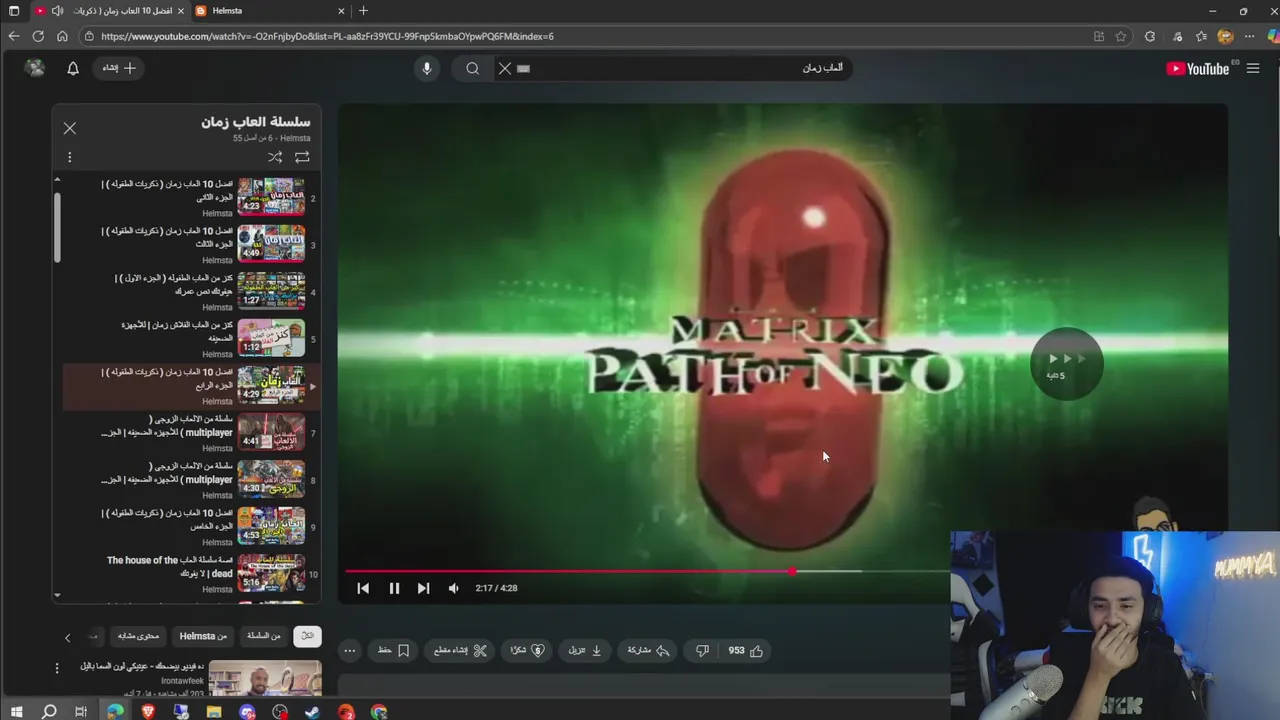Switch to the Helmsta browser tab
Image resolution: width=1280 pixels, height=720 pixels.
point(270,11)
